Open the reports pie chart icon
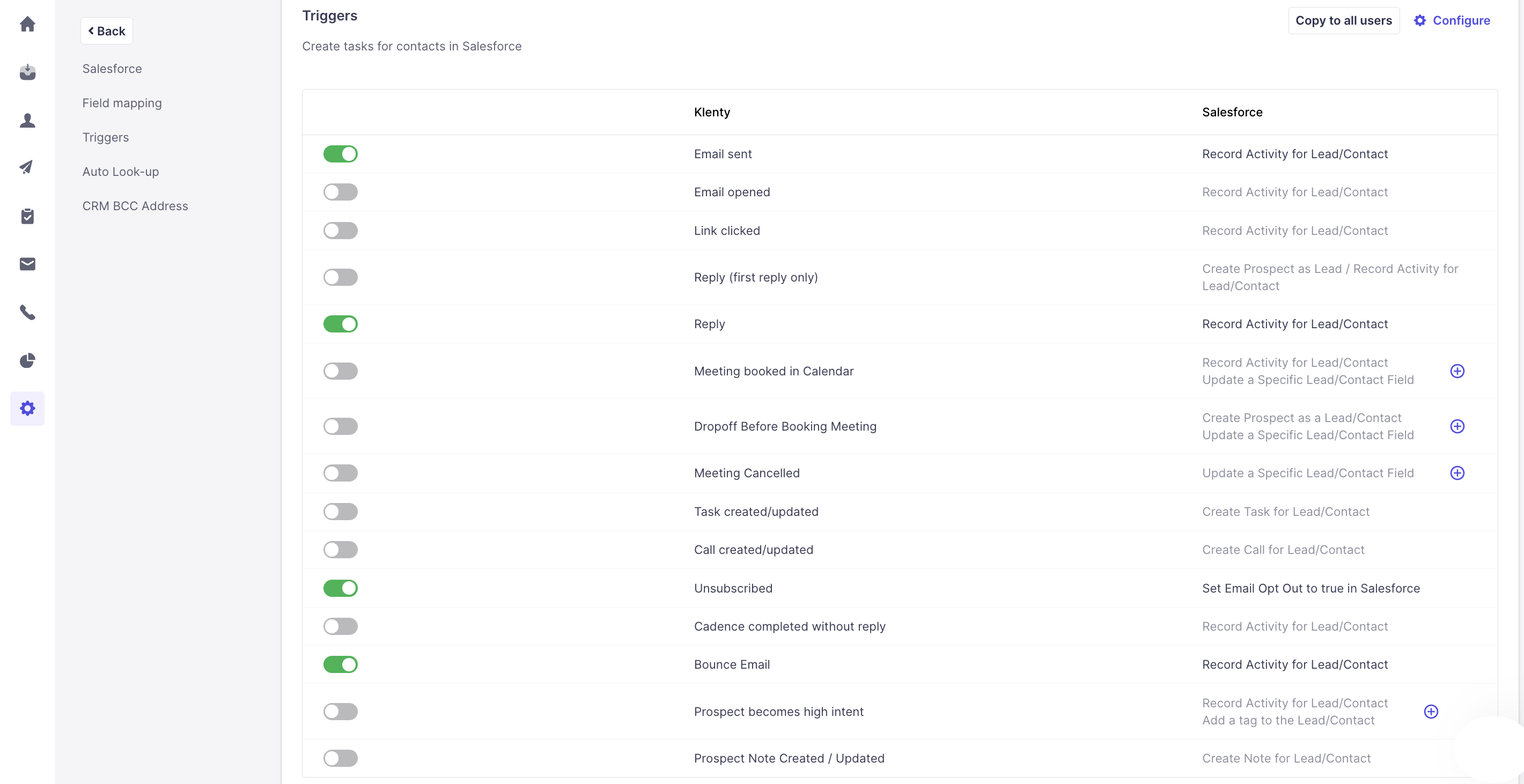1524x784 pixels. pos(27,360)
